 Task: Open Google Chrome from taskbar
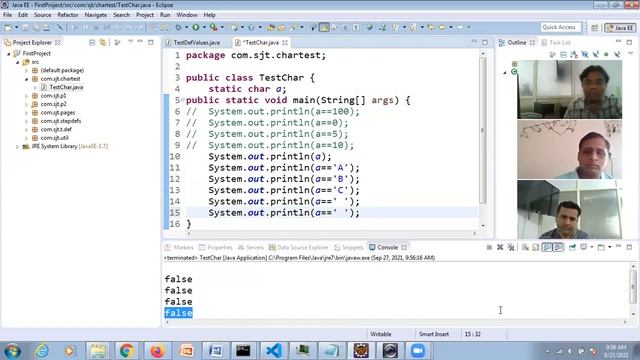(127, 351)
